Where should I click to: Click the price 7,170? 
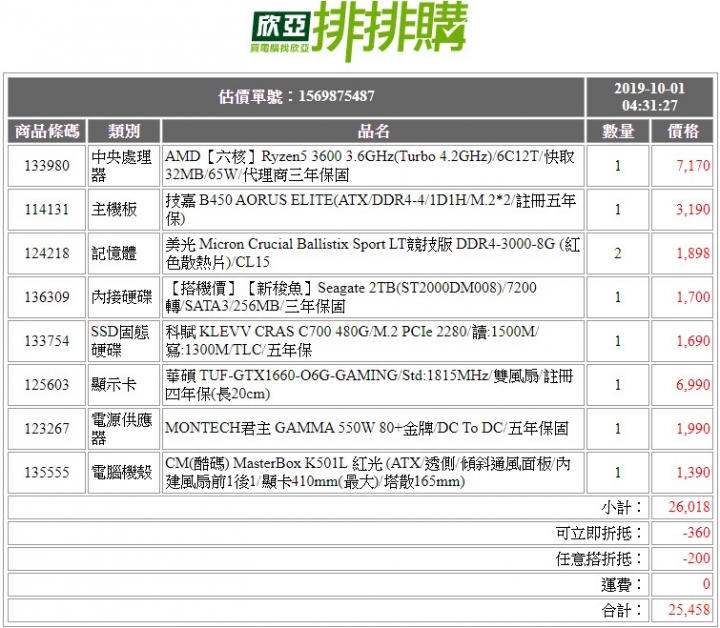point(693,165)
